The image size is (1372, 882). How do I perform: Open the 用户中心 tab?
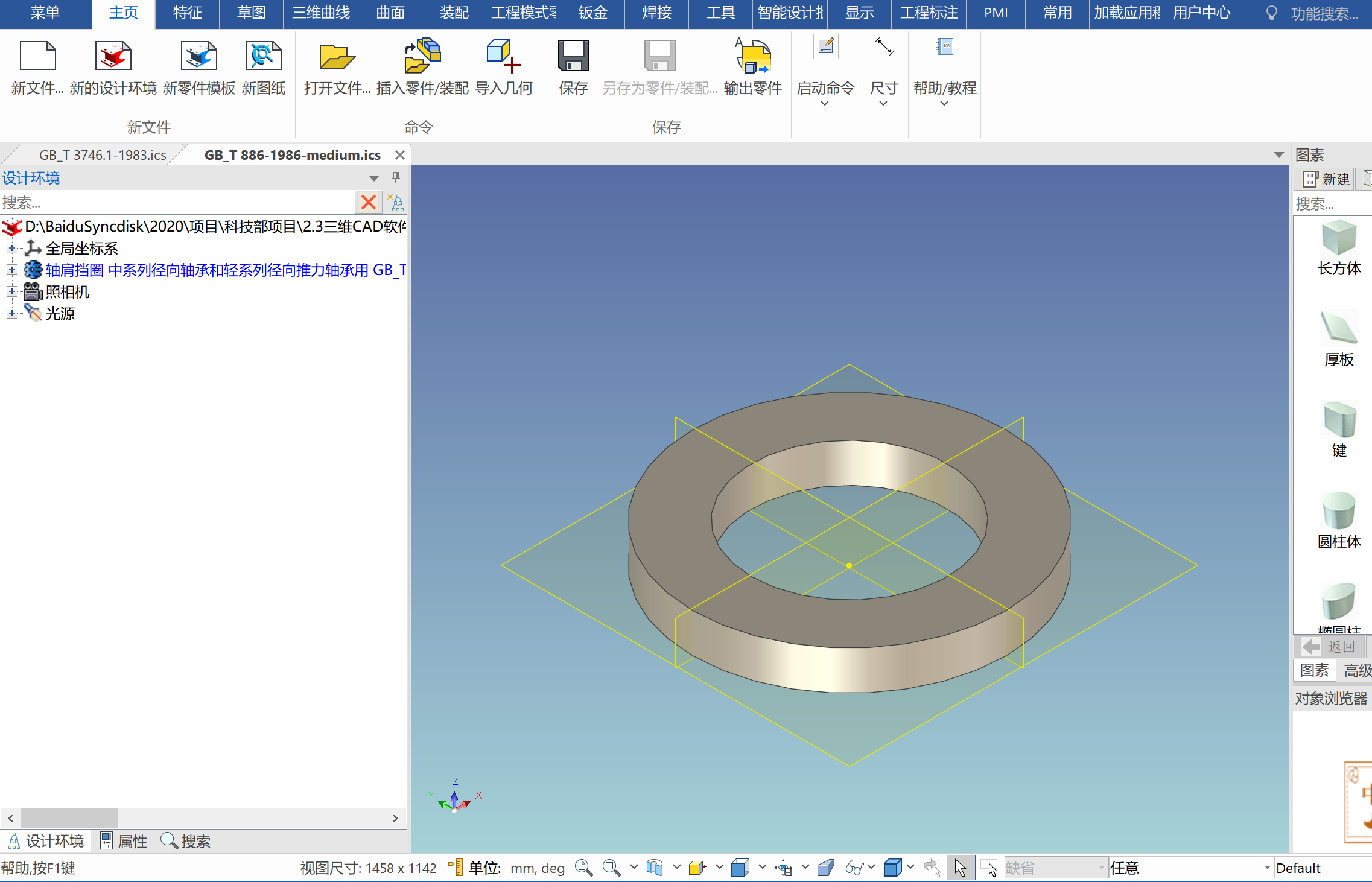[1201, 13]
